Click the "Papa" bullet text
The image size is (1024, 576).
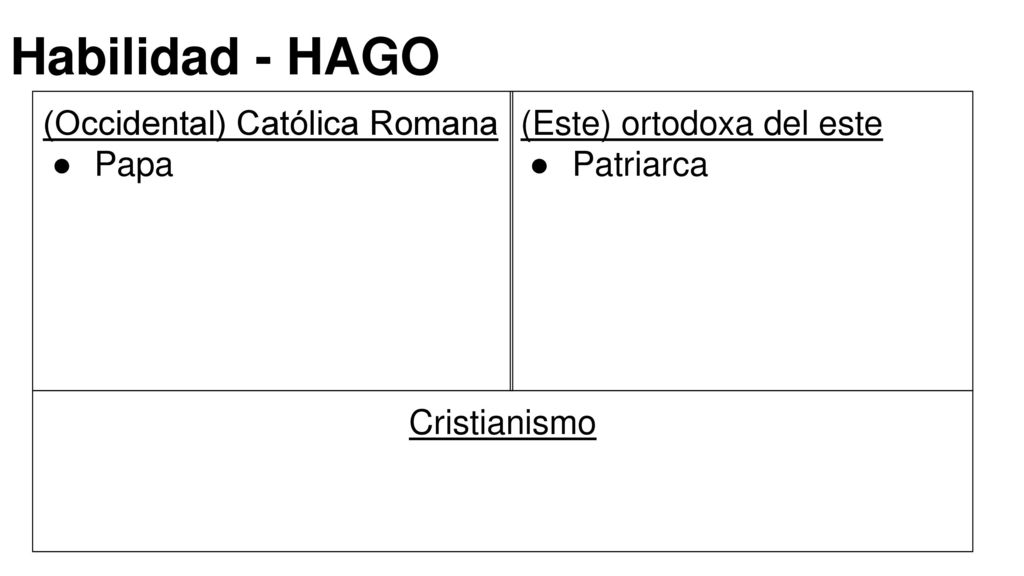(x=134, y=165)
